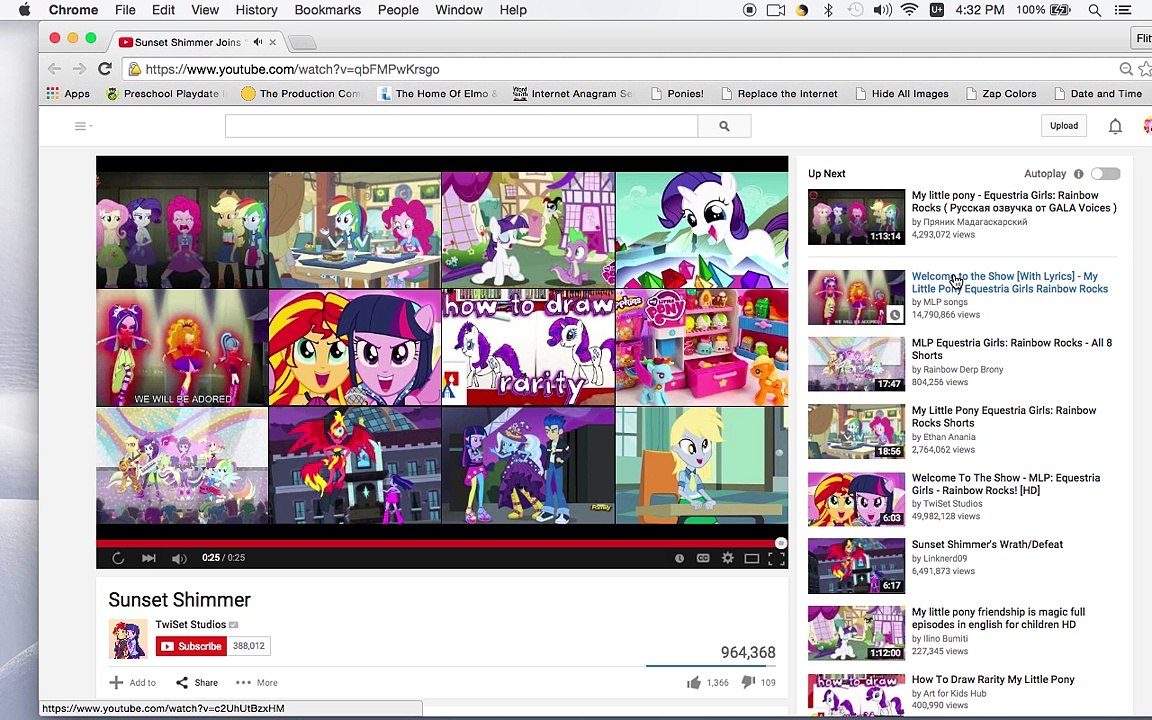Screen dimensions: 1152x720
Task: Switch to theater mode
Action: pyautogui.click(x=752, y=558)
